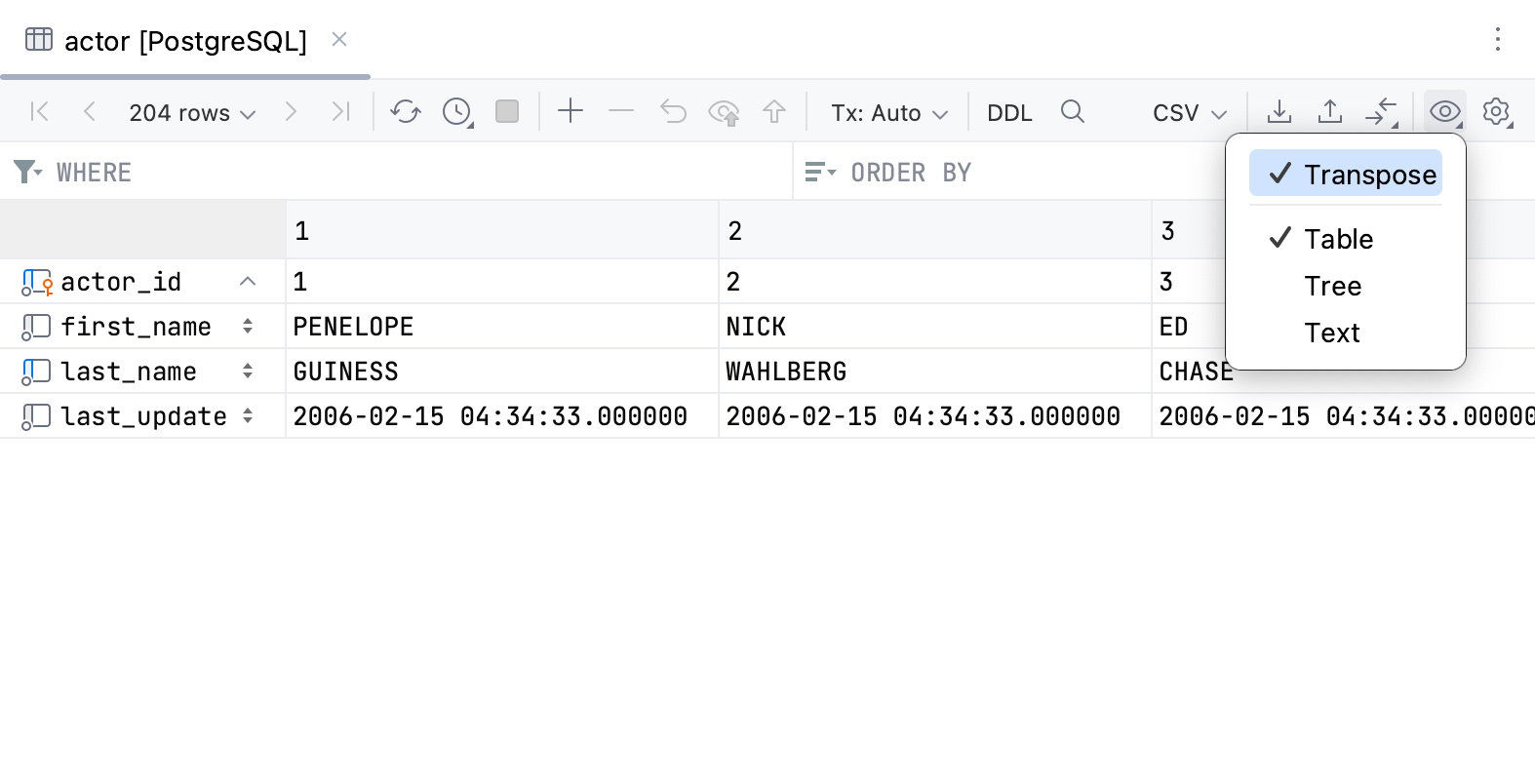The width and height of the screenshot is (1535, 784).
Task: Click the search magnifier icon in toolbar
Action: [x=1072, y=112]
